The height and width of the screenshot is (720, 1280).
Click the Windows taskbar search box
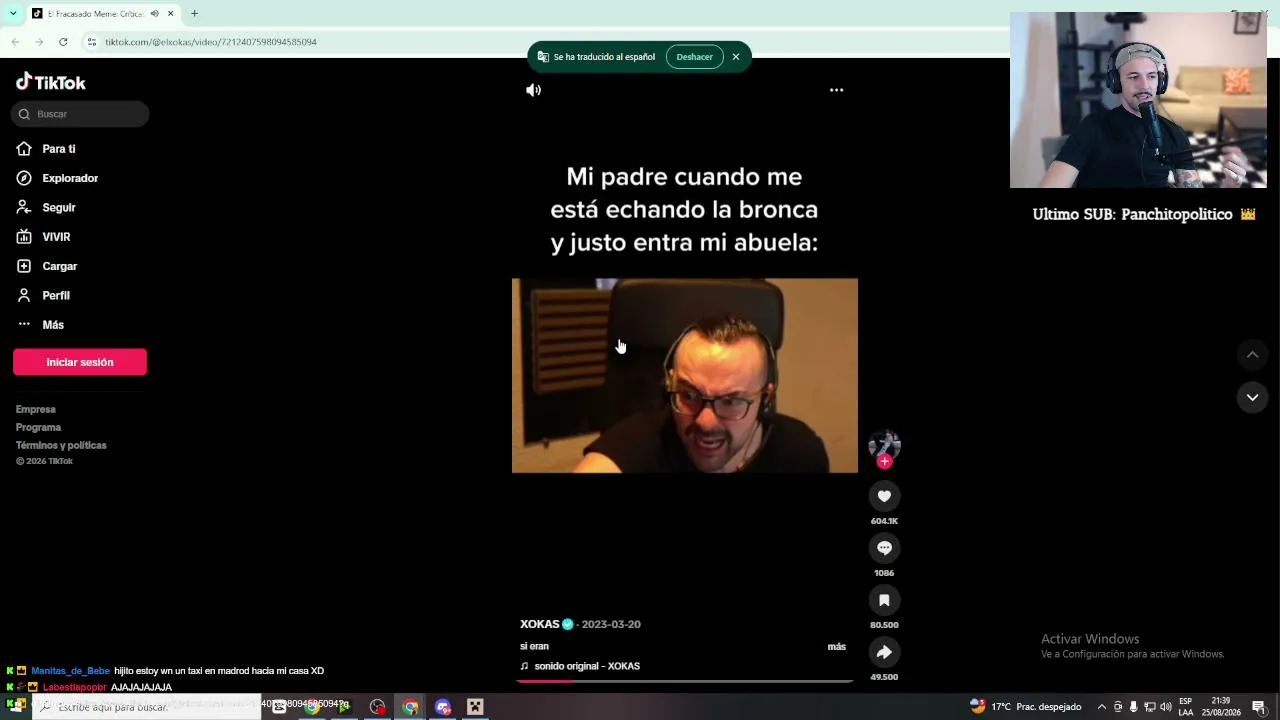click(x=147, y=707)
